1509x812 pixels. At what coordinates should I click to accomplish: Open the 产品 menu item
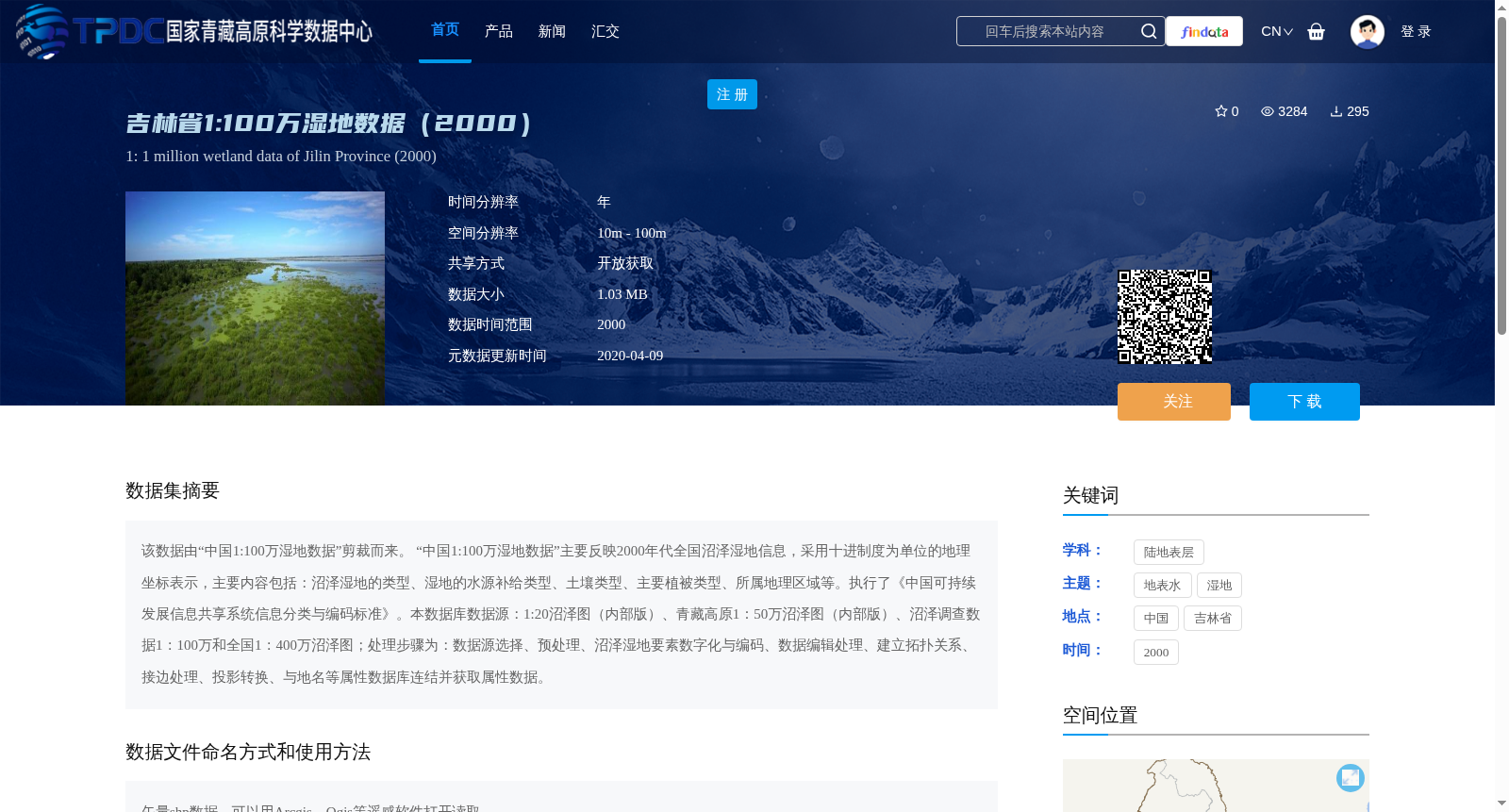pos(498,31)
